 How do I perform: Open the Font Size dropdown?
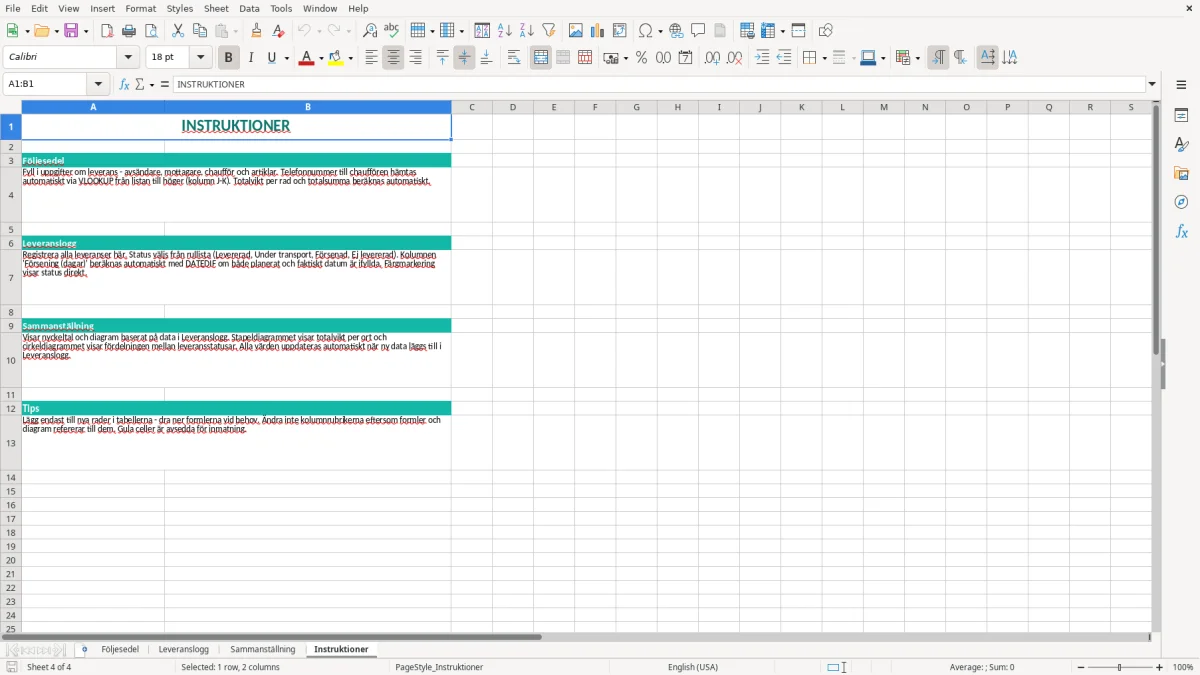pos(200,58)
